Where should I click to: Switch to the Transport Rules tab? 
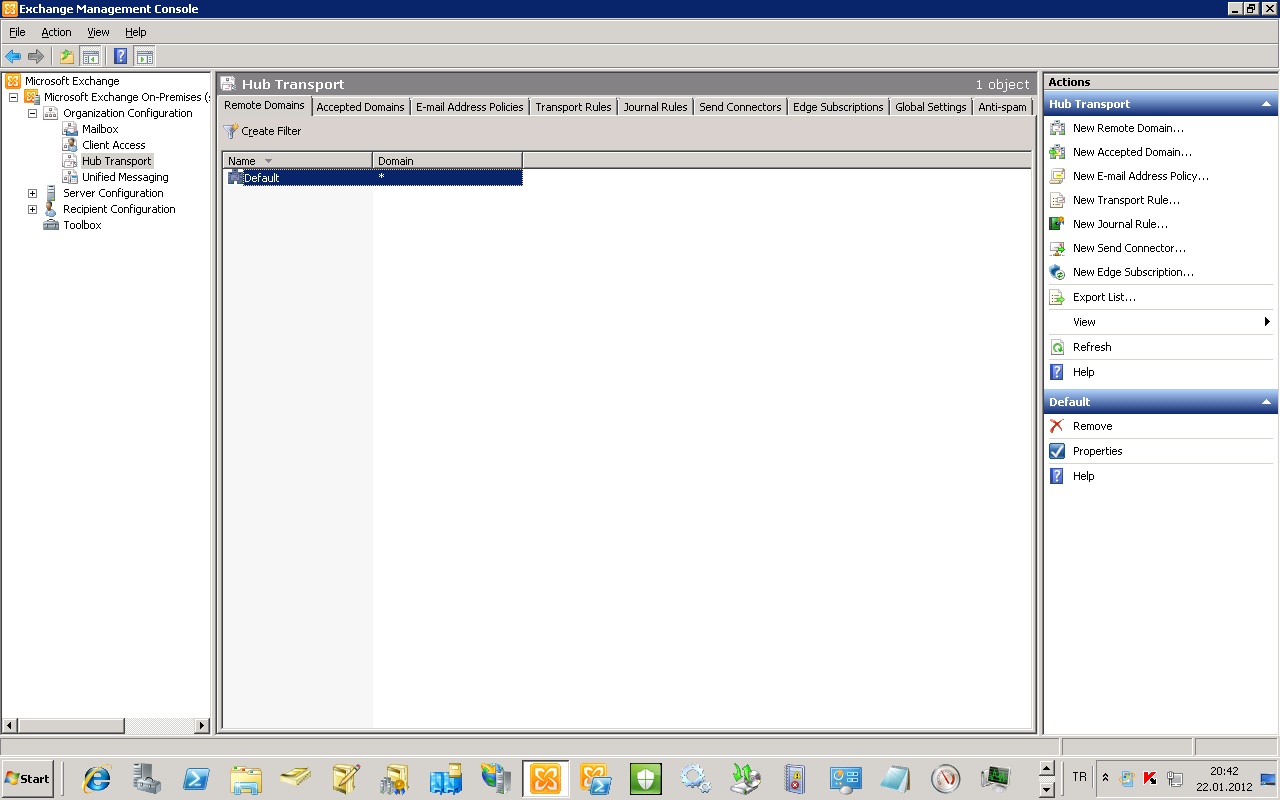click(573, 107)
